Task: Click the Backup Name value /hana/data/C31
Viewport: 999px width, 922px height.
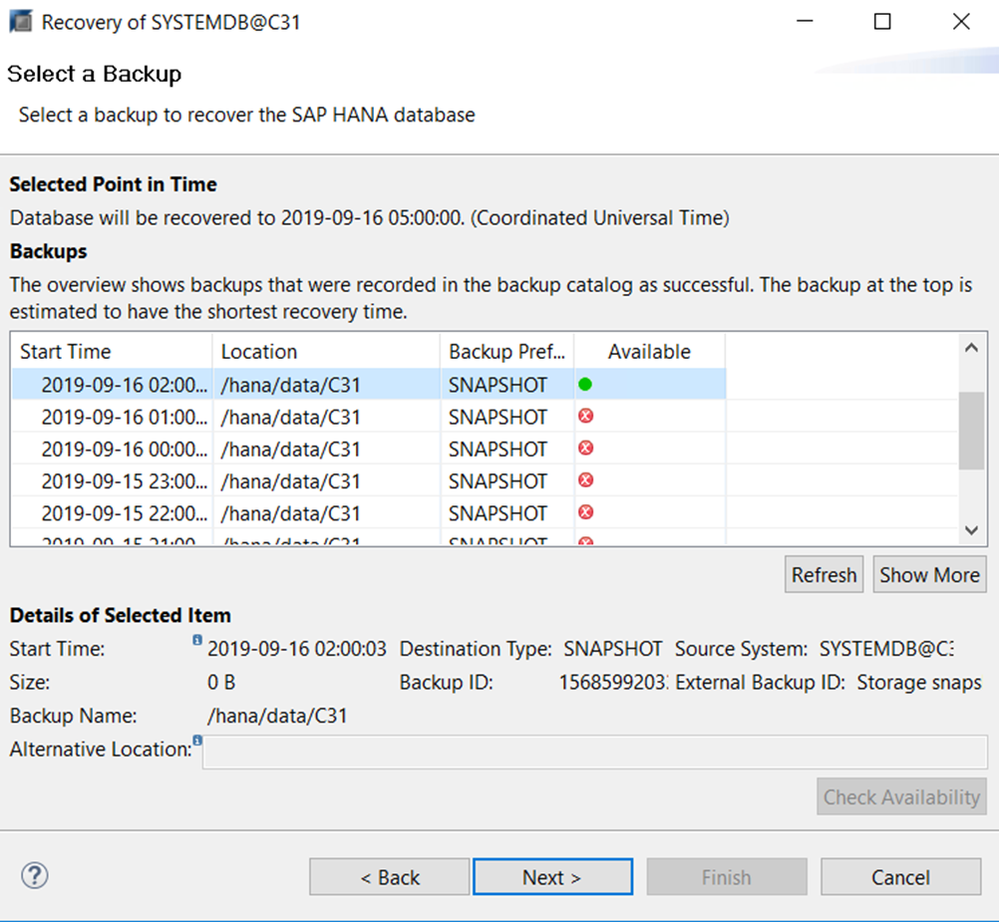Action: coord(277,716)
